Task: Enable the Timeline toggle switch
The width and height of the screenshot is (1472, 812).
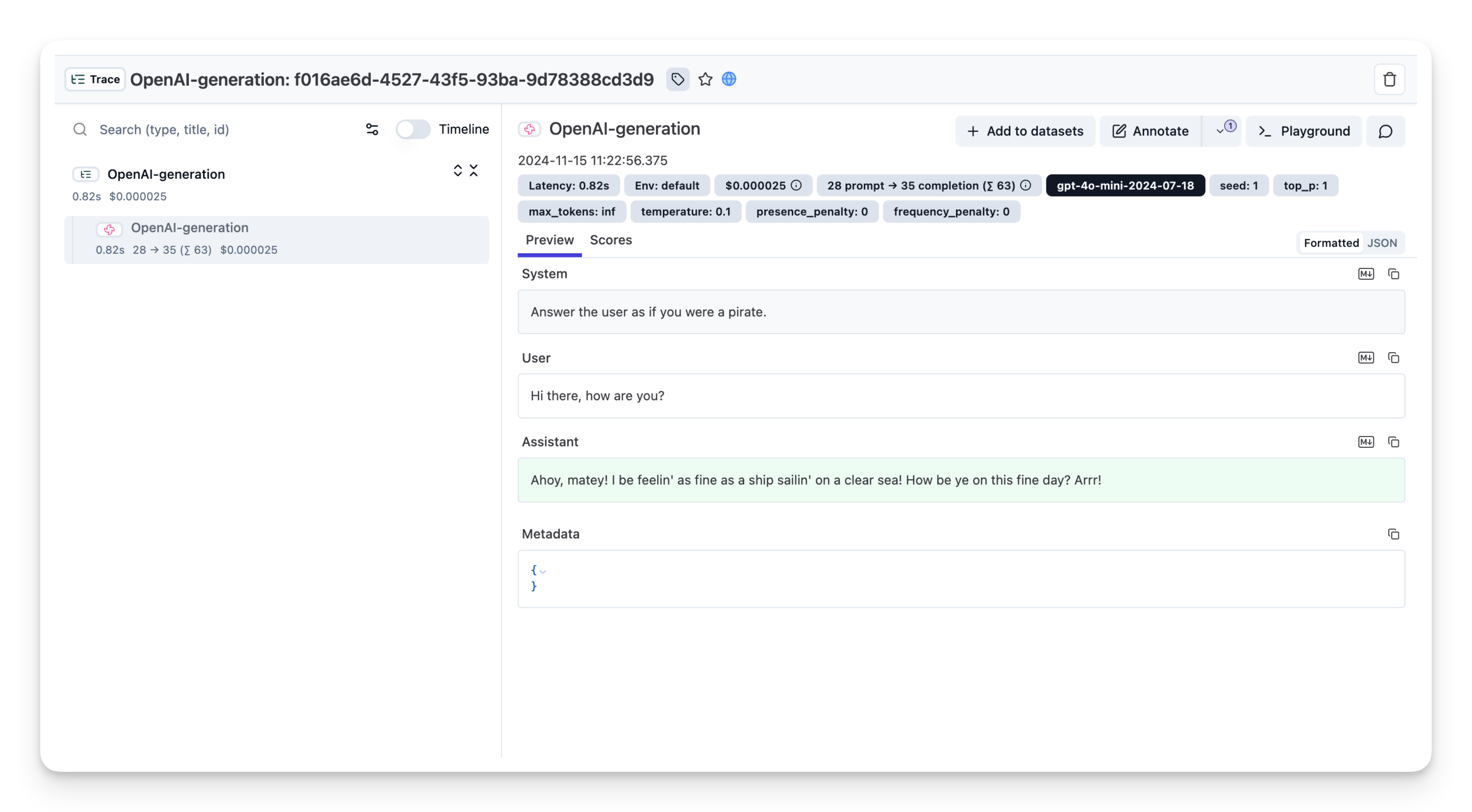Action: point(413,130)
